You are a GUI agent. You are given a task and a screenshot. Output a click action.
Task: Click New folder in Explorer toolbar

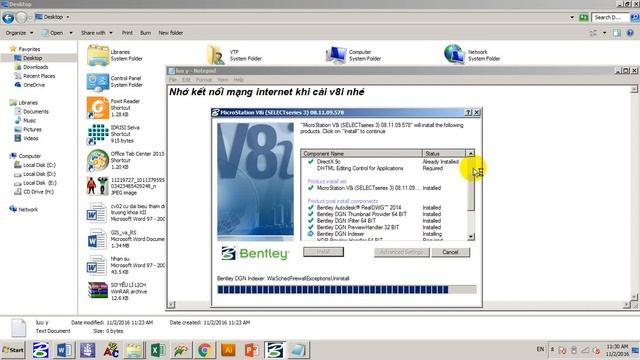(171, 33)
